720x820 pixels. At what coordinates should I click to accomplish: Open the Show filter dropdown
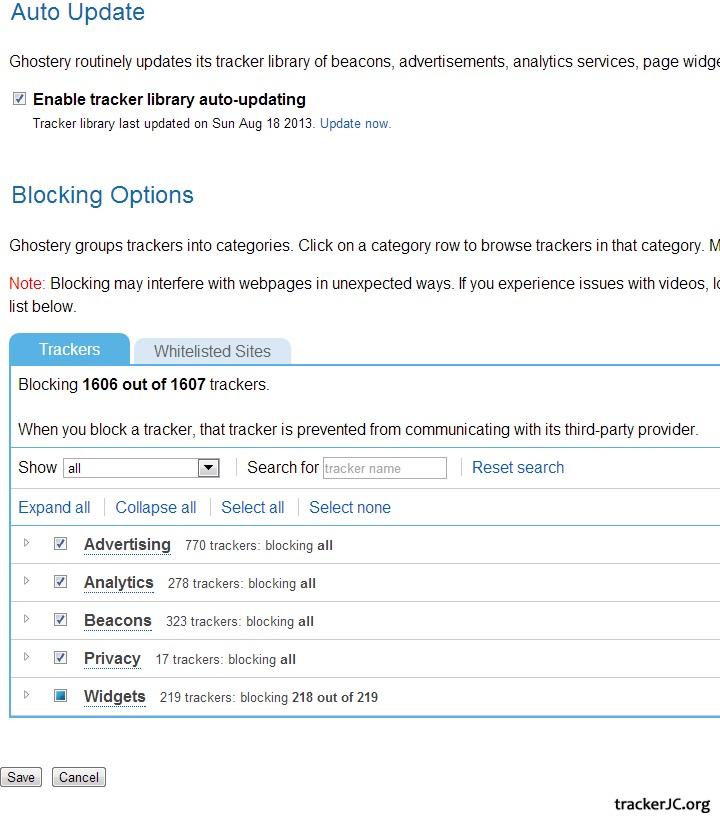[x=141, y=468]
